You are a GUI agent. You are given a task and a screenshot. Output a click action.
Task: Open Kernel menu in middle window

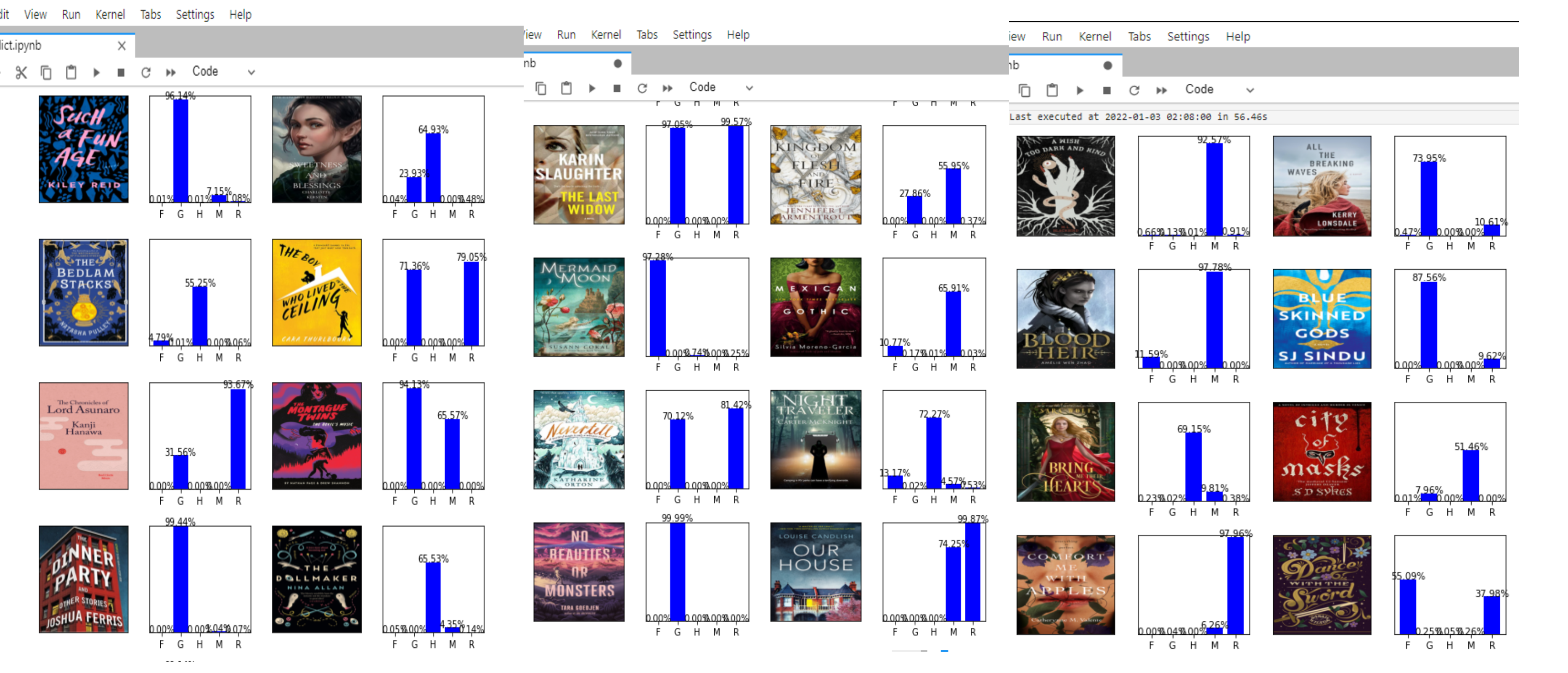click(x=606, y=34)
